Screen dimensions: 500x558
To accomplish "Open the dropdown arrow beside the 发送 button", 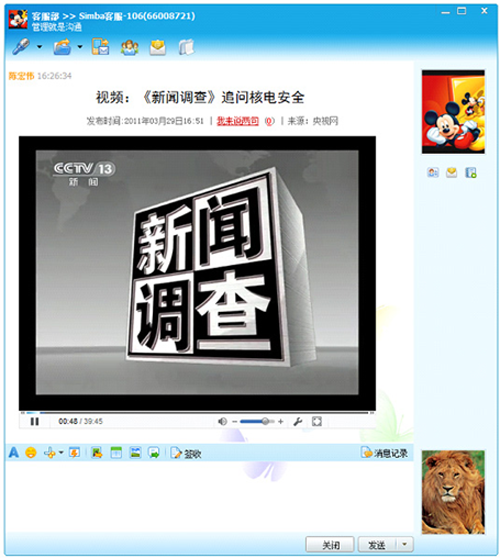I will coord(404,544).
